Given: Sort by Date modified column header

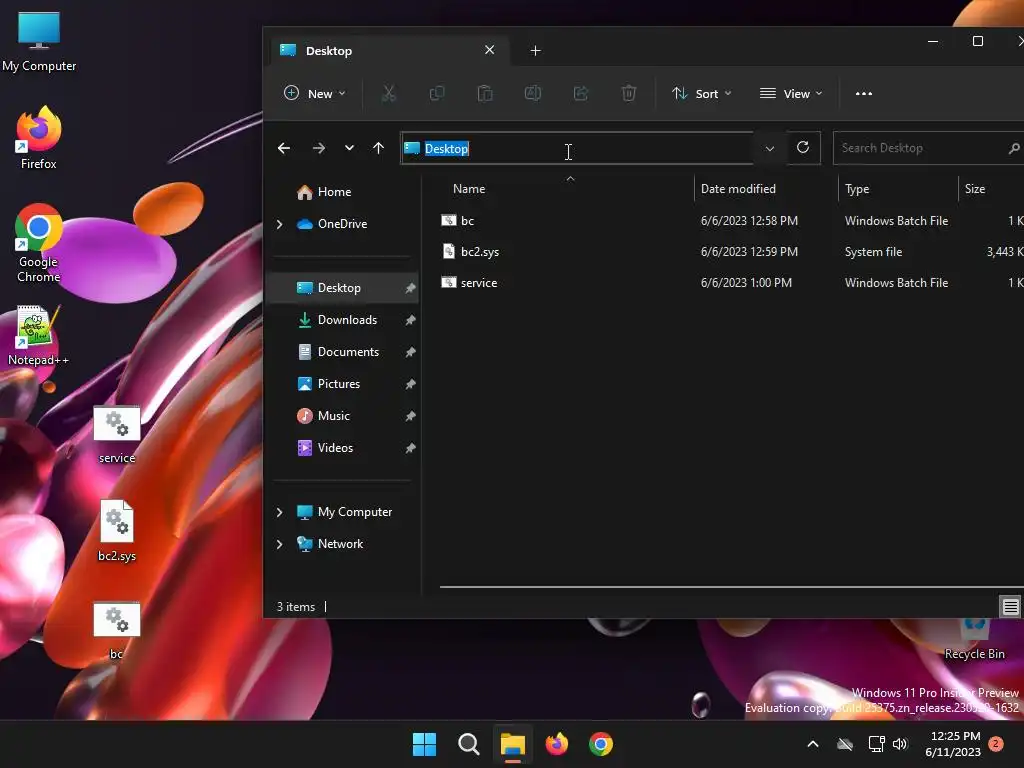Looking at the screenshot, I should (765, 189).
